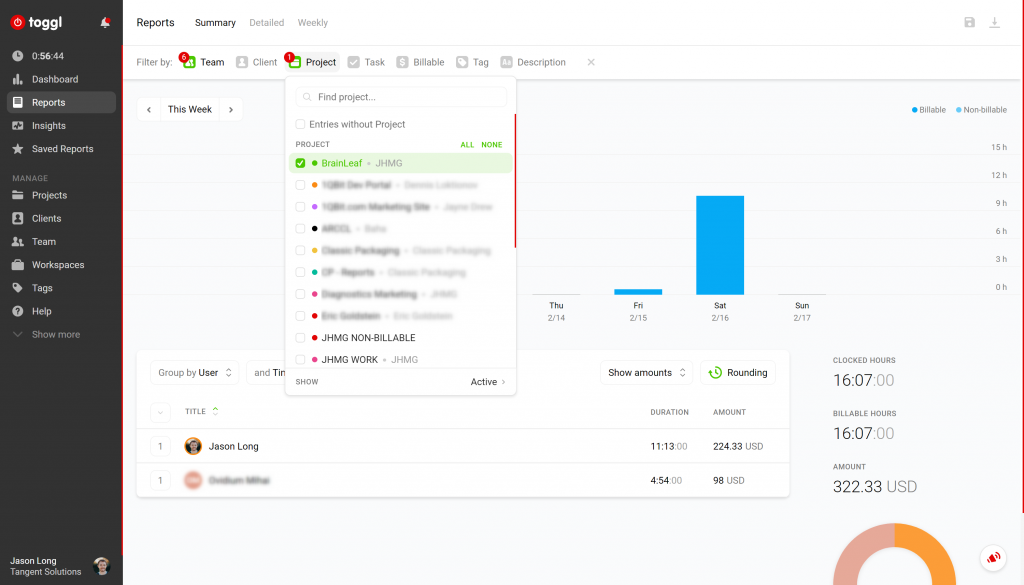Check Entries without Project checkbox
The height and width of the screenshot is (585, 1024).
300,124
